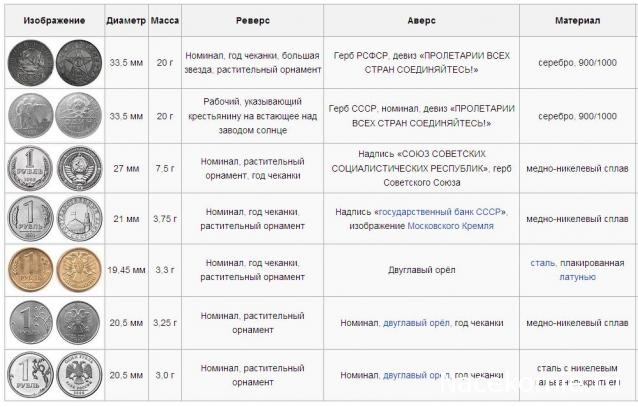The width and height of the screenshot is (638, 407).
Task: Click the «Изображение» column header
Action: 54,20
